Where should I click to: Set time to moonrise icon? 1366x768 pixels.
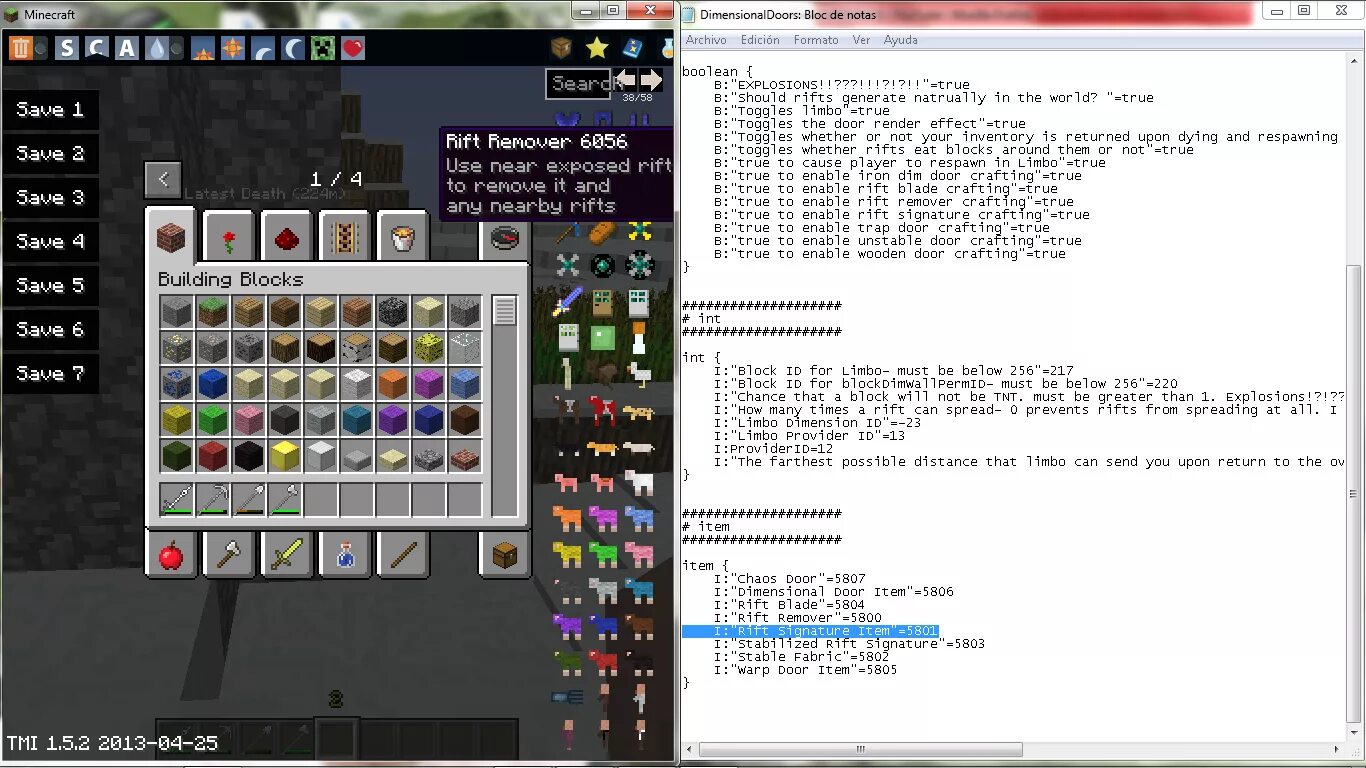(x=263, y=48)
